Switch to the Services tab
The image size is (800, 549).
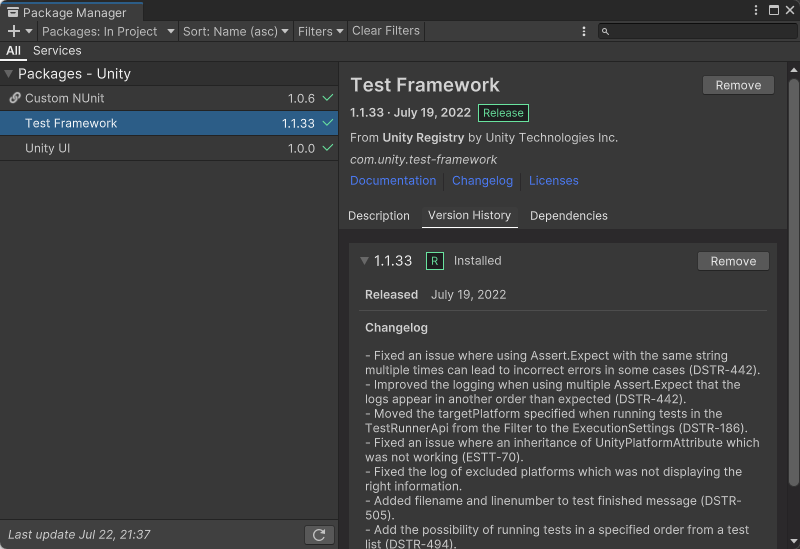click(x=57, y=51)
